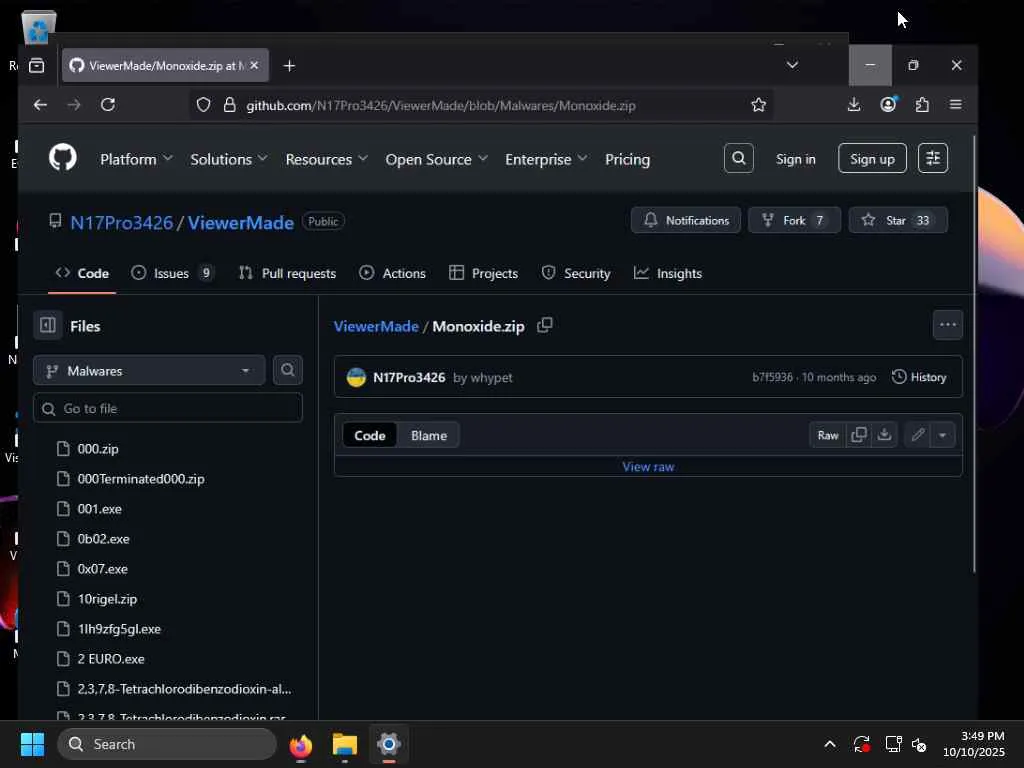The image size is (1024, 768).
Task: Star the ViewerMade repository
Action: point(898,220)
